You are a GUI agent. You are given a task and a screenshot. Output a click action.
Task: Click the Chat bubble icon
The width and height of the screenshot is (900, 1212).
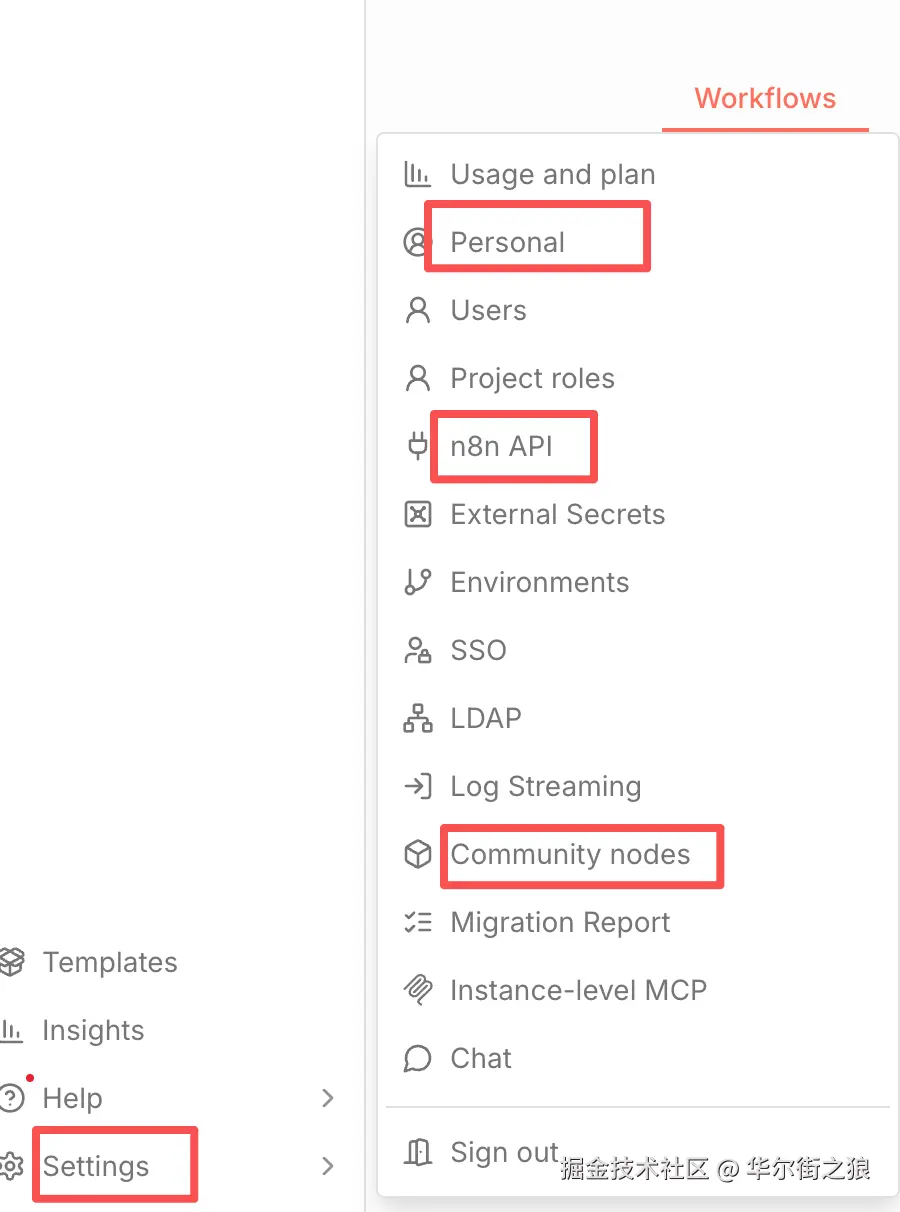tap(417, 1058)
